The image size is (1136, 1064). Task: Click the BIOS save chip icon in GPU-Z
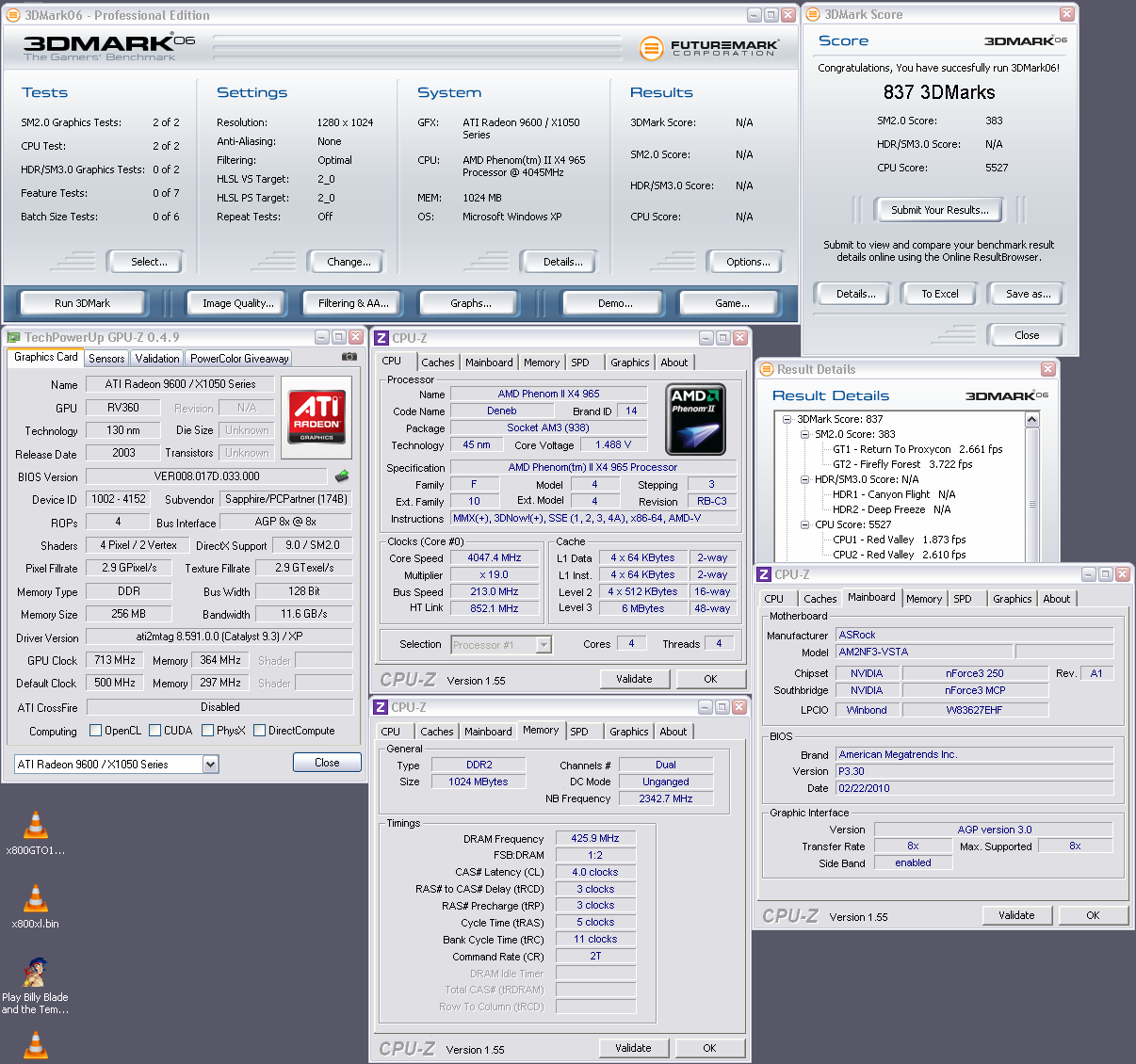coord(342,476)
